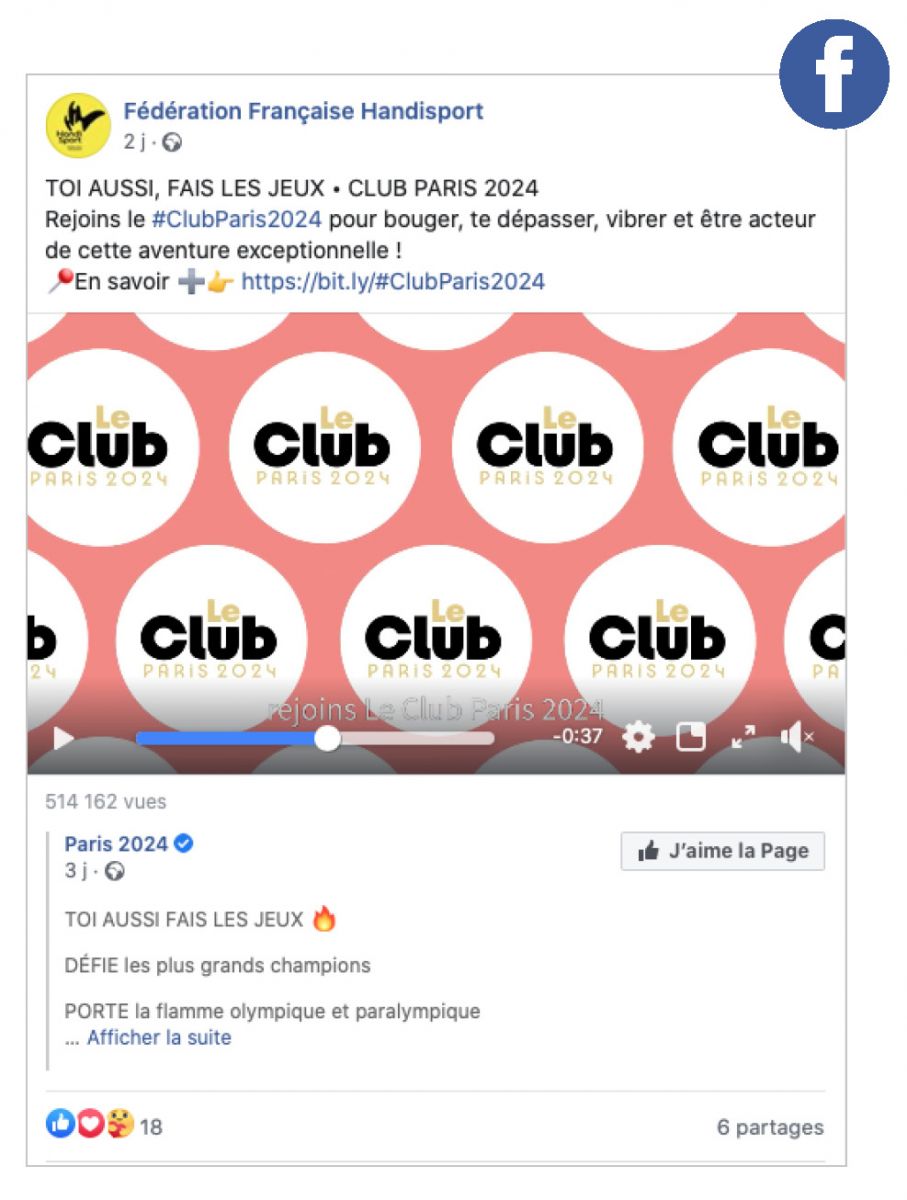907x1200 pixels.
Task: Open the 18 reactions count
Action: point(151,1127)
